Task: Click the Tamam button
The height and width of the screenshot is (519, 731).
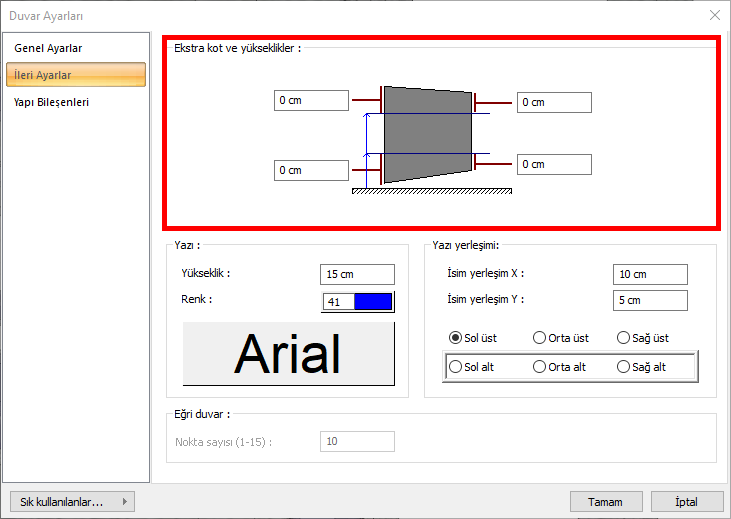Action: (x=605, y=502)
